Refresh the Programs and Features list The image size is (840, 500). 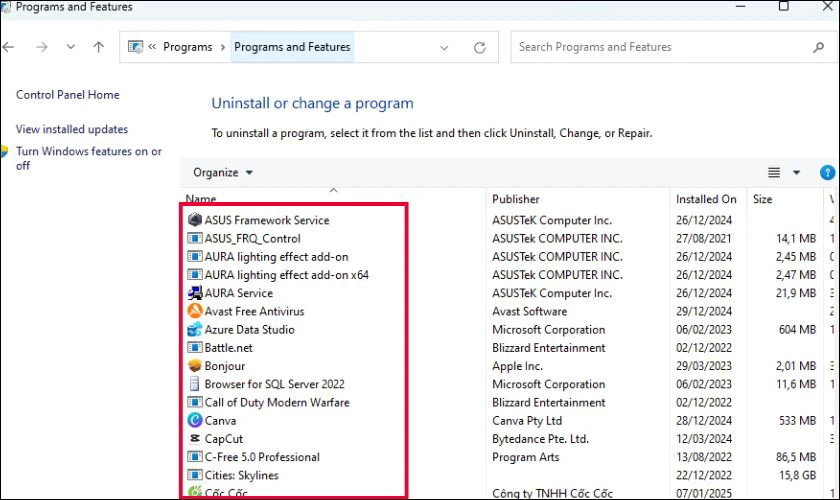tap(479, 48)
